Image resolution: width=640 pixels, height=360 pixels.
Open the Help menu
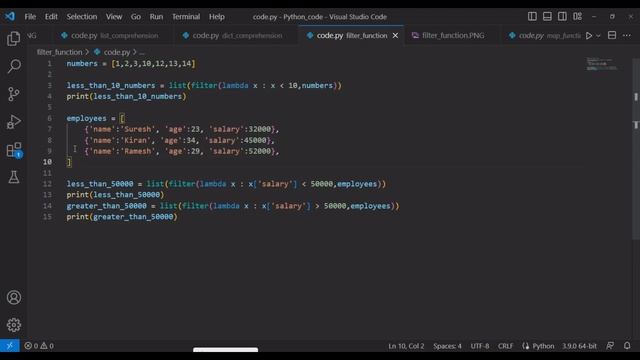click(217, 17)
